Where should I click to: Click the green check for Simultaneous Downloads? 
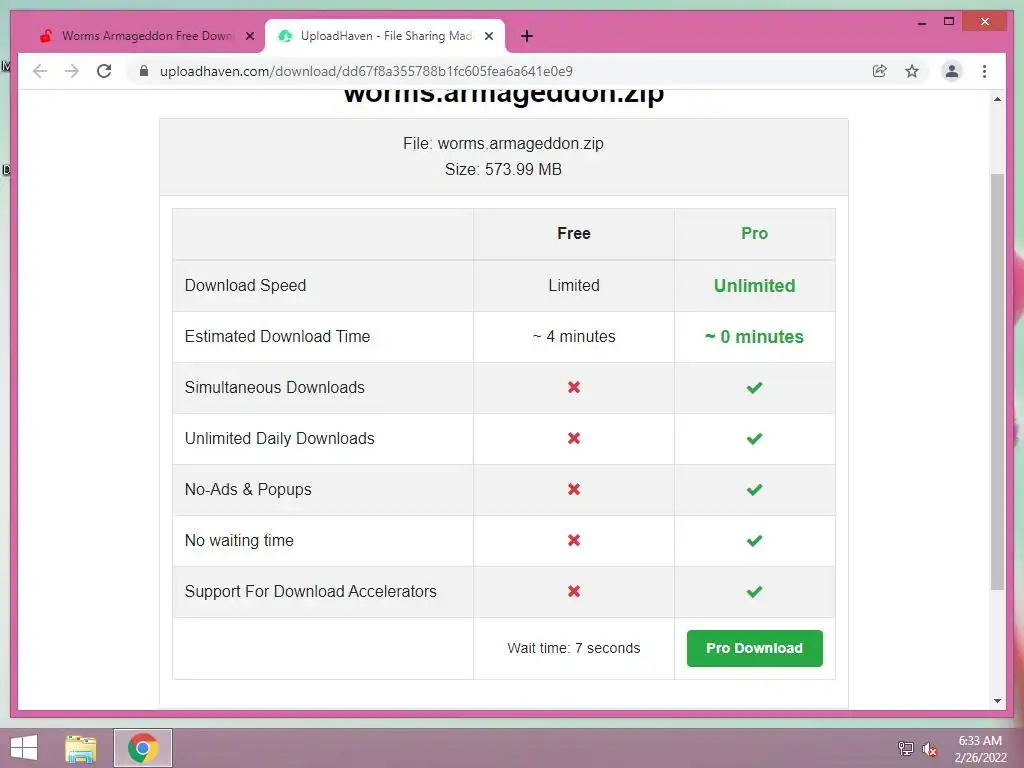click(x=754, y=387)
